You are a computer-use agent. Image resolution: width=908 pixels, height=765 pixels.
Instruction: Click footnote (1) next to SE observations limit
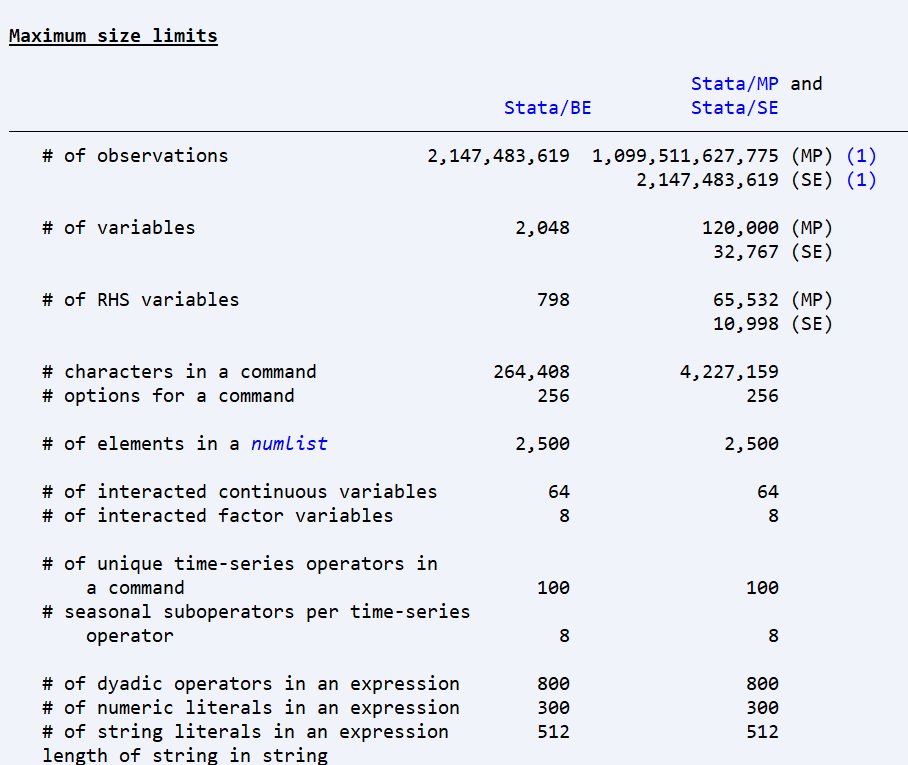(x=861, y=179)
